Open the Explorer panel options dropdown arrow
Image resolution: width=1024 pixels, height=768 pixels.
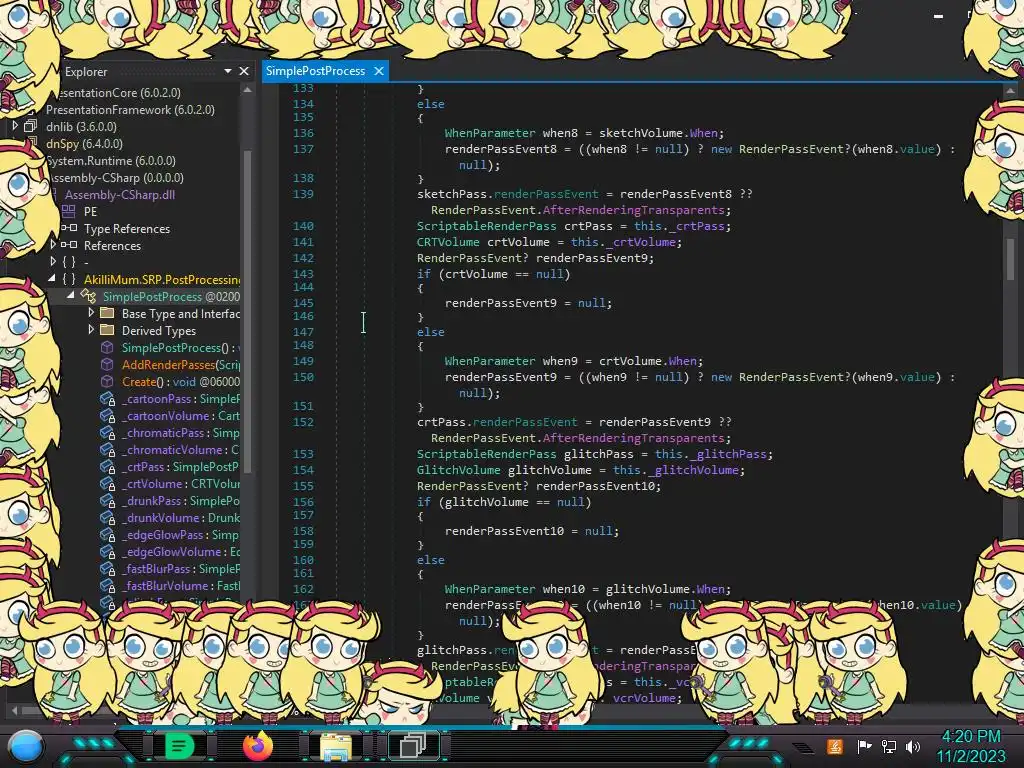228,71
